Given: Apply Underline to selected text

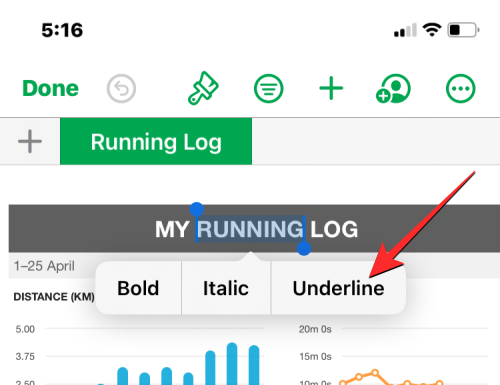Looking at the screenshot, I should [338, 288].
